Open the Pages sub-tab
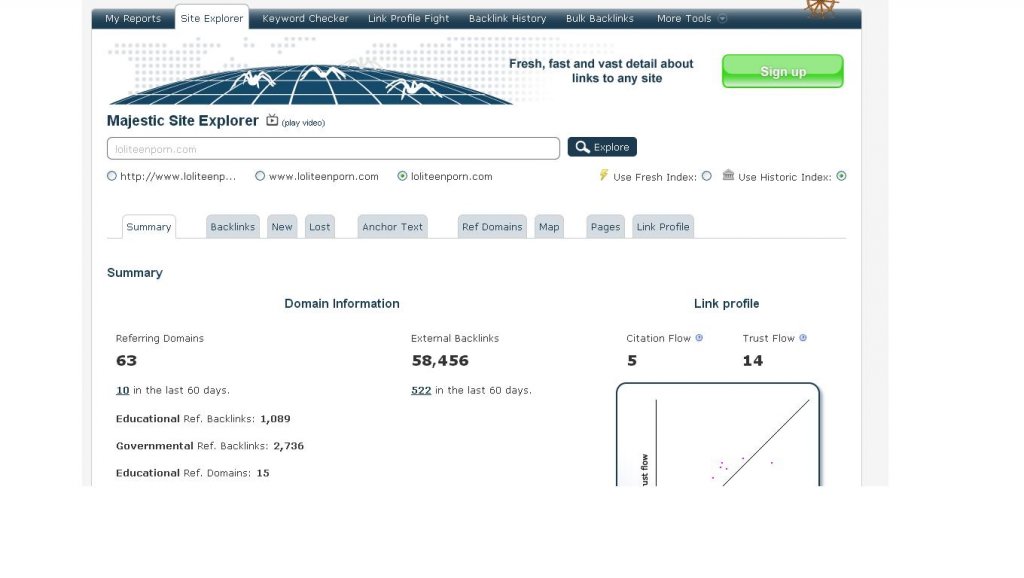The height and width of the screenshot is (578, 1024). coord(605,227)
